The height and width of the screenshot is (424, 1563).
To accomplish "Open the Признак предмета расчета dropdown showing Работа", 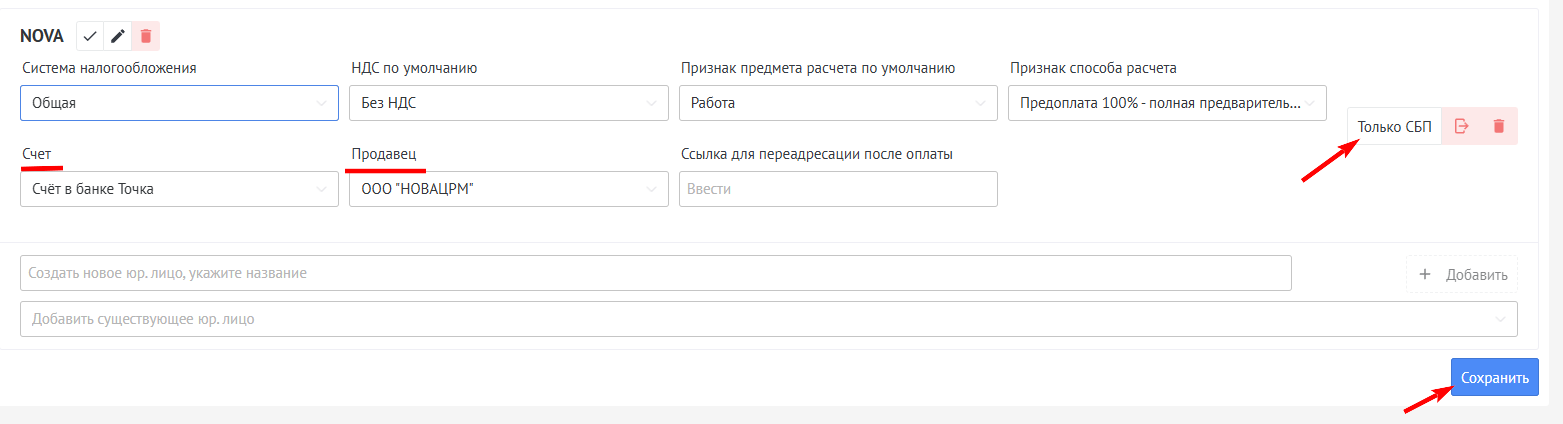I will 838,103.
